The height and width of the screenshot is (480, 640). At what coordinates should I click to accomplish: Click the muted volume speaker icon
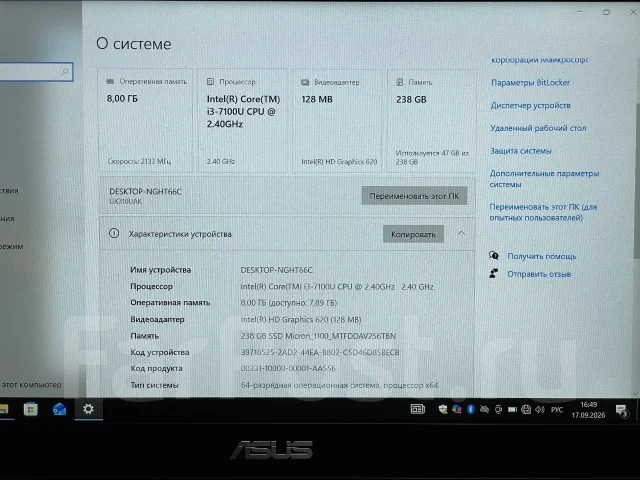point(540,409)
